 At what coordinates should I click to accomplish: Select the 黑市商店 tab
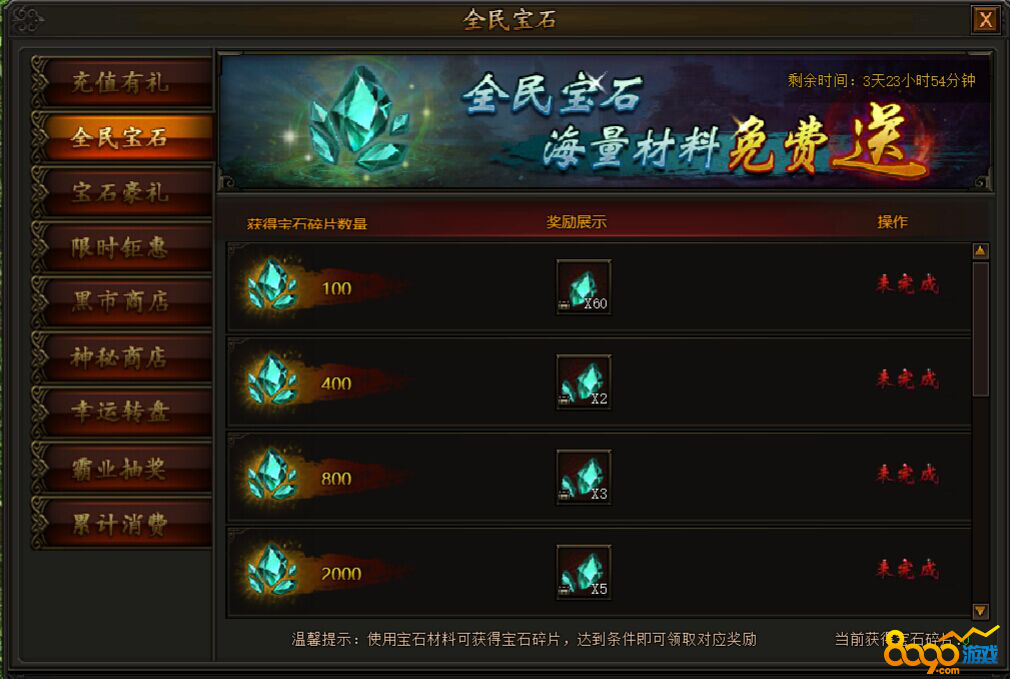tap(122, 301)
